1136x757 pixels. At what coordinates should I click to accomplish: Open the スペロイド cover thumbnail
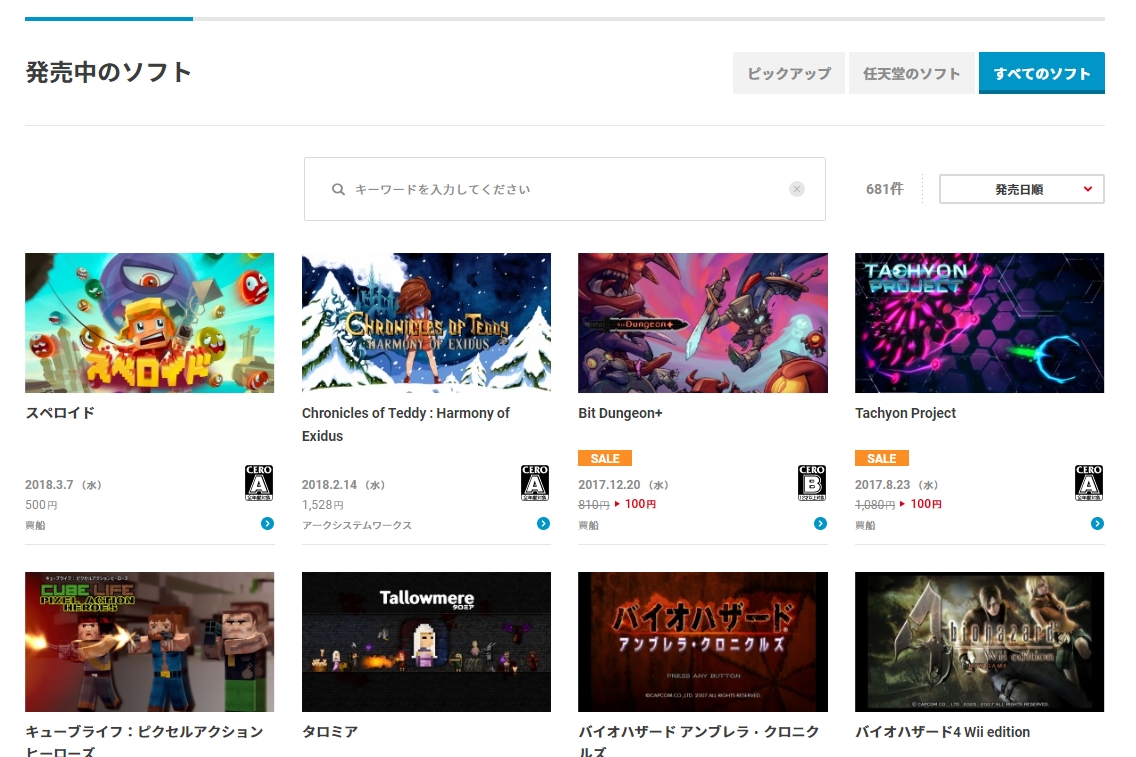point(149,322)
